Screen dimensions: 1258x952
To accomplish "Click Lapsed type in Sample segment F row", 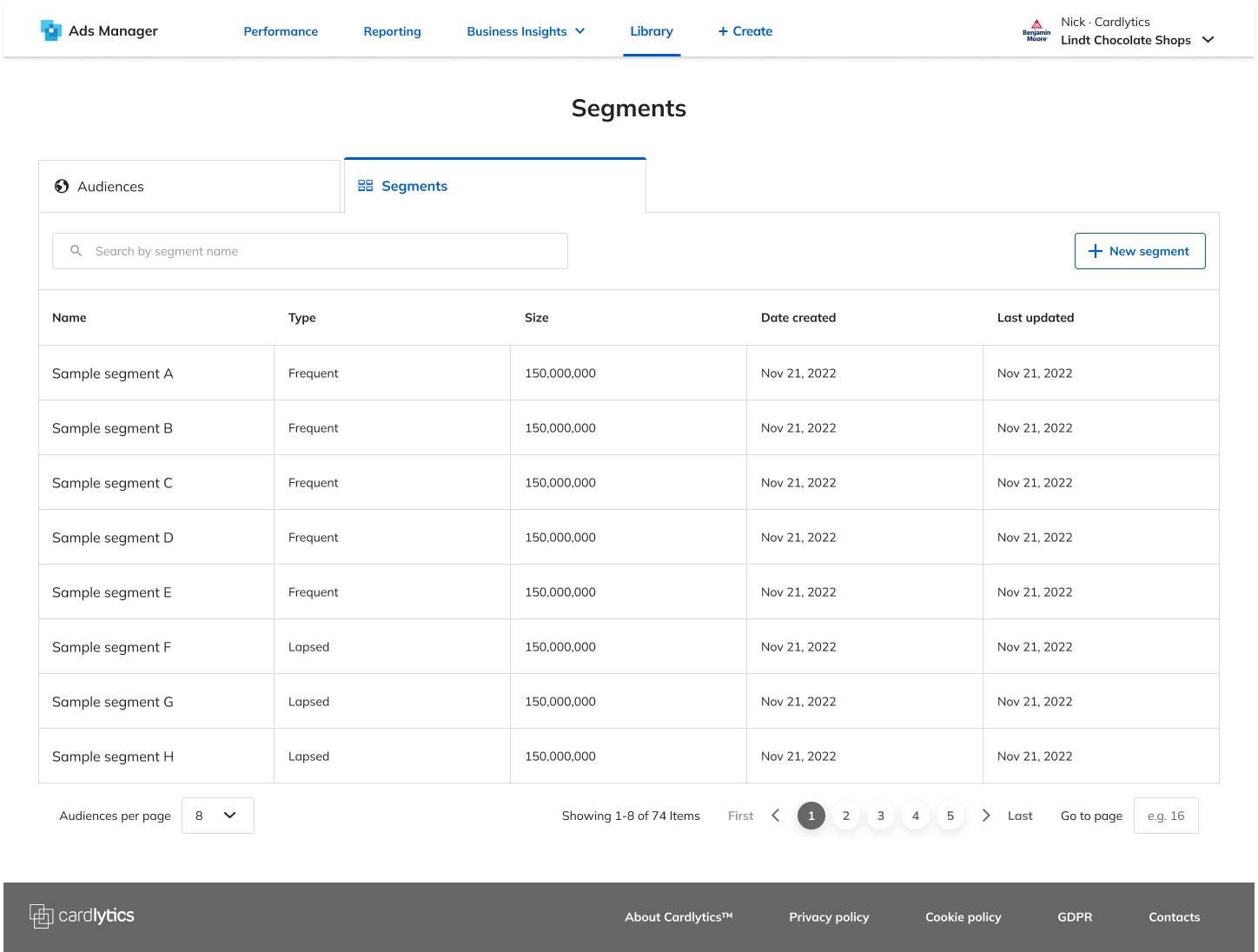I will point(308,647).
